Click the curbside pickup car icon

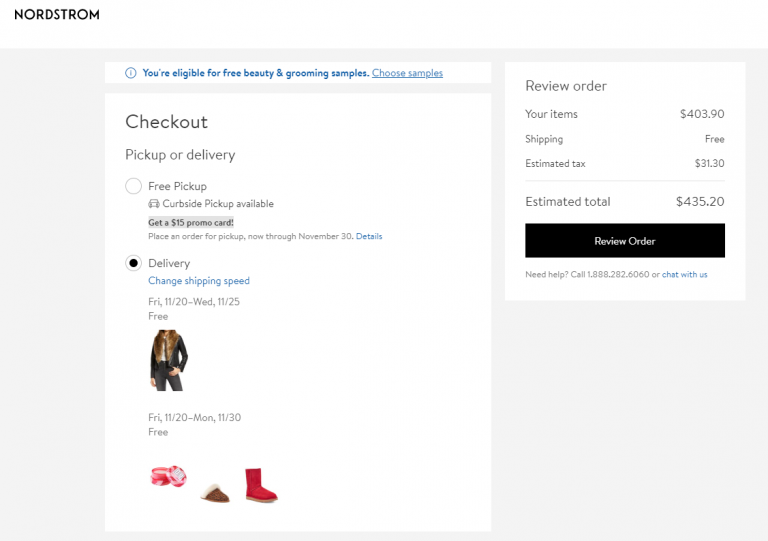154,204
